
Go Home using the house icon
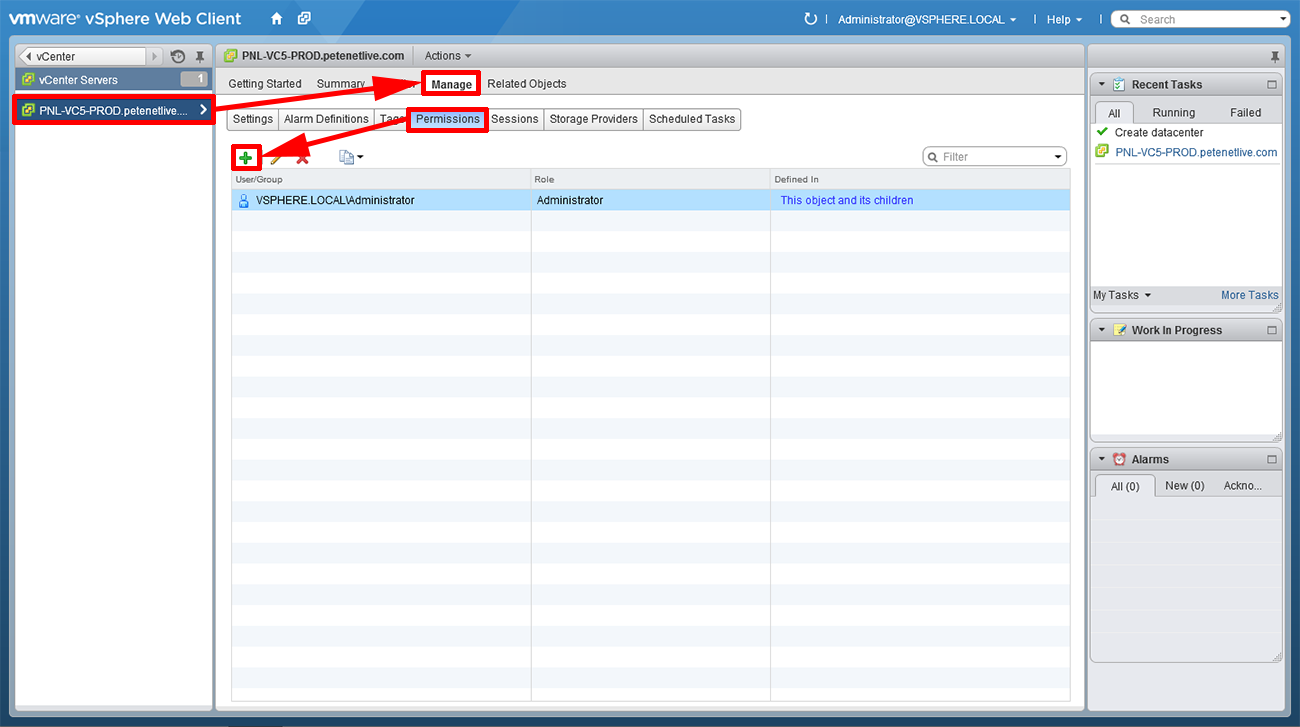click(x=275, y=18)
